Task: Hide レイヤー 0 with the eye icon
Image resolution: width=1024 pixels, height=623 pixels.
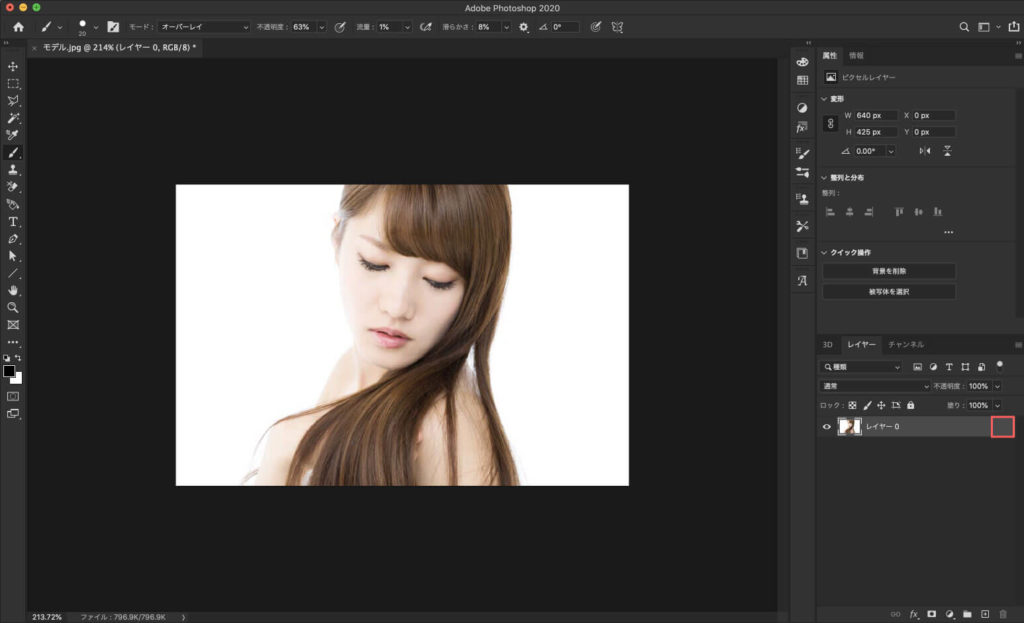Action: [827, 426]
